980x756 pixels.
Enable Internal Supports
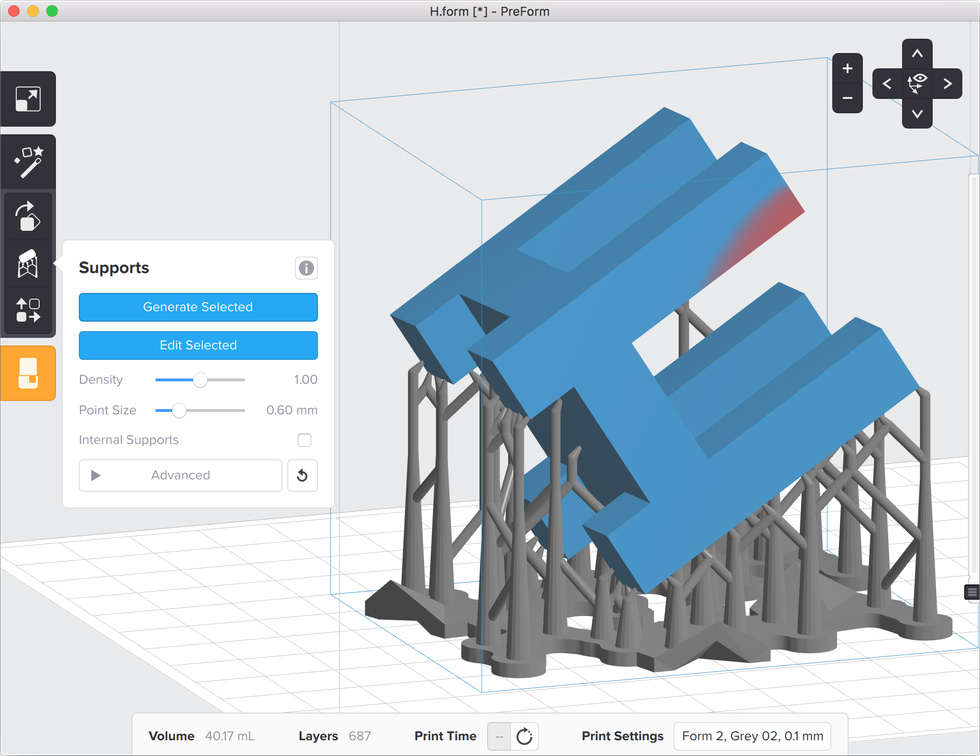306,440
